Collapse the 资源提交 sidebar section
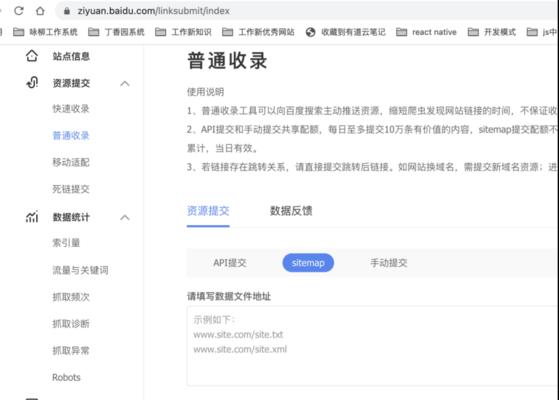Screen dimensions: 559x400 [x=125, y=83]
